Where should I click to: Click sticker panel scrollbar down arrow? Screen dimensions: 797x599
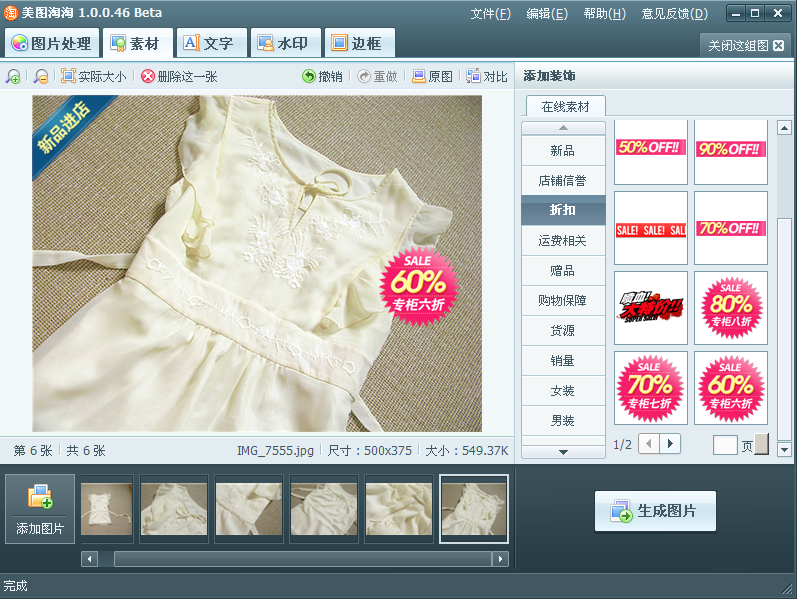click(x=784, y=450)
